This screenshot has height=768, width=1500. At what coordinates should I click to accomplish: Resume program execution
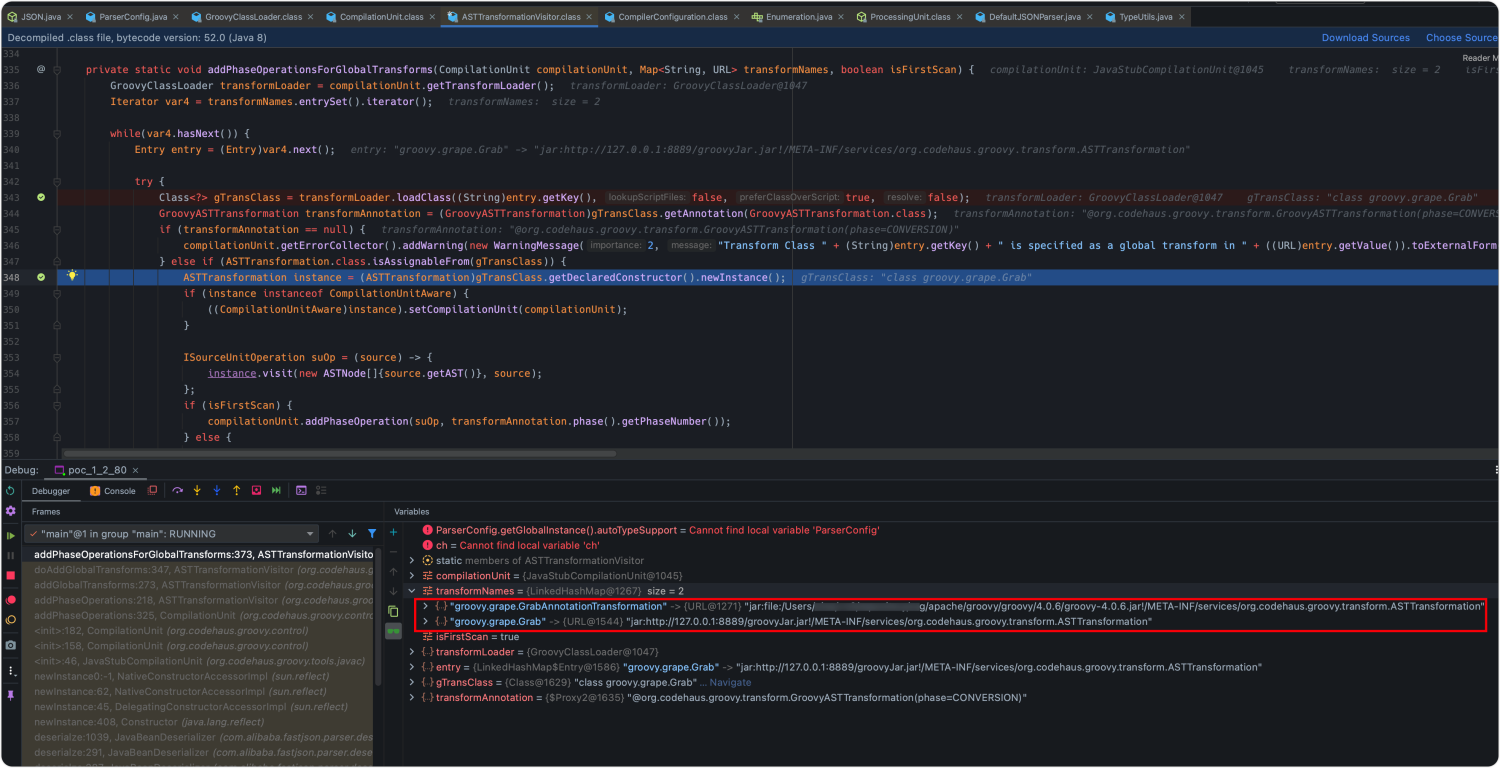pos(11,536)
